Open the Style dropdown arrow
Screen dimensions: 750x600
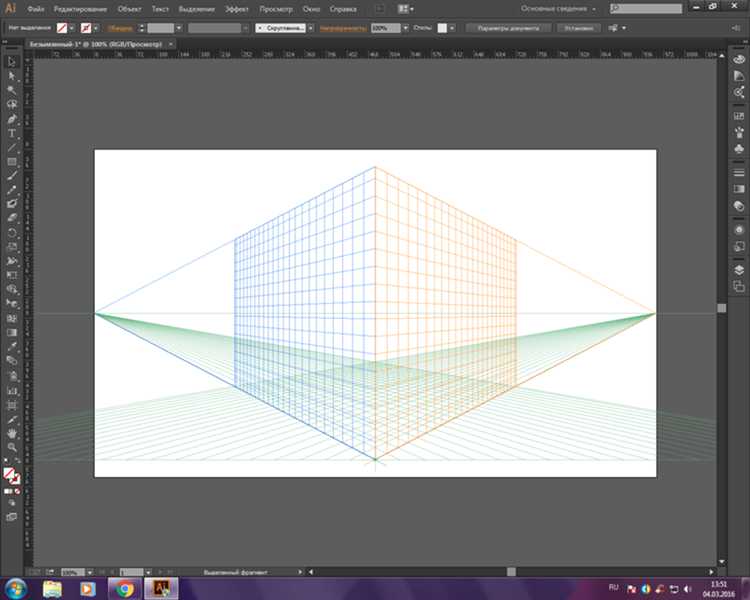pos(452,28)
